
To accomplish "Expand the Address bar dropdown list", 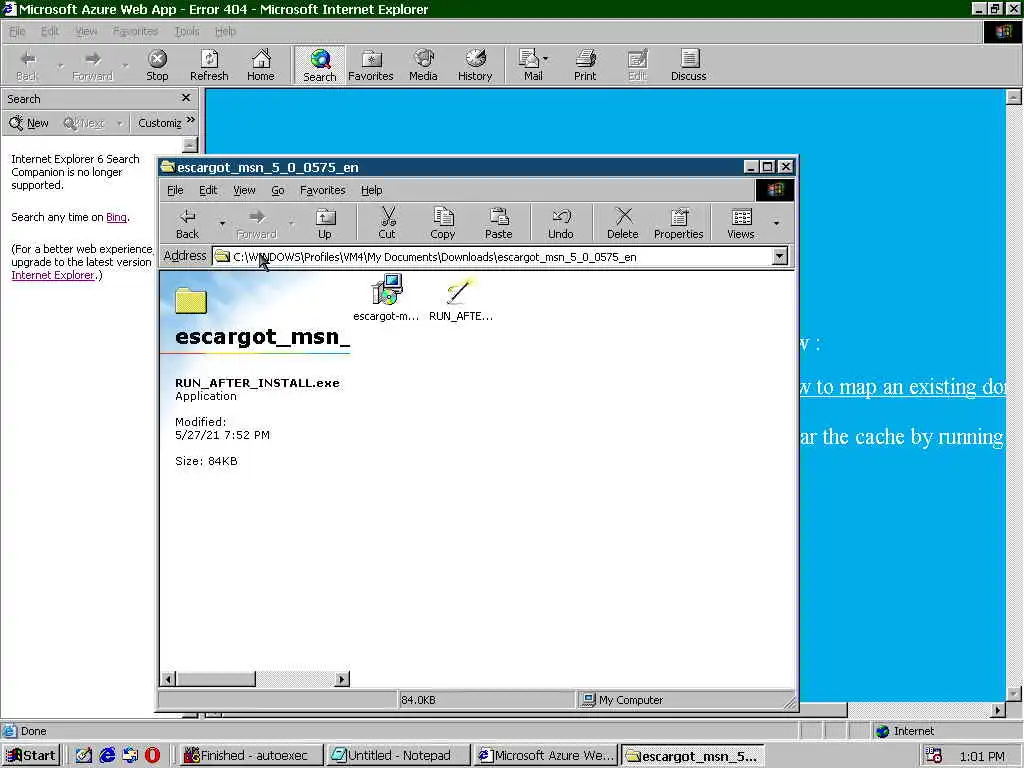I will pos(780,256).
